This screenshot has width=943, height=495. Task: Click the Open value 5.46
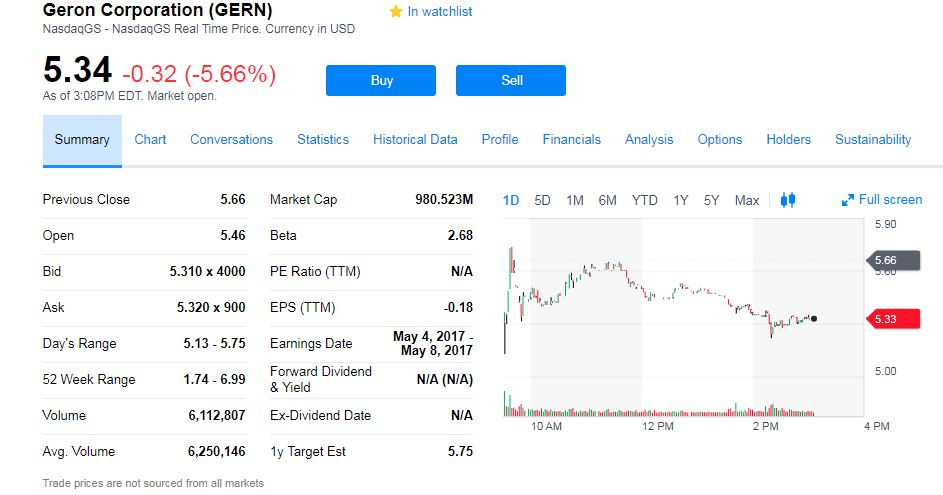pyautogui.click(x=233, y=236)
